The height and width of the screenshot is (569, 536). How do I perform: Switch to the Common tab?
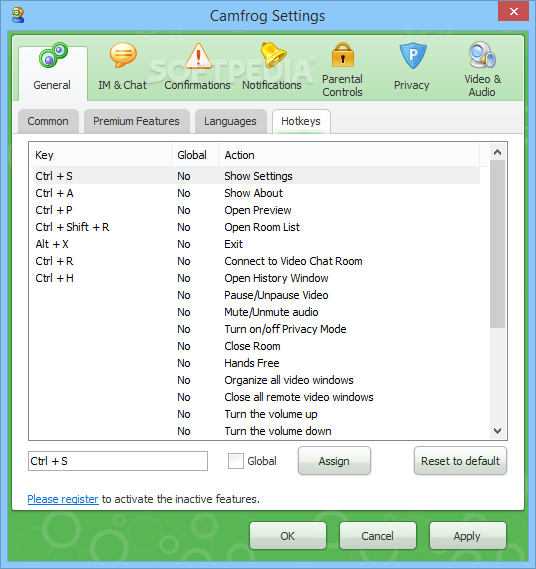pyautogui.click(x=48, y=121)
